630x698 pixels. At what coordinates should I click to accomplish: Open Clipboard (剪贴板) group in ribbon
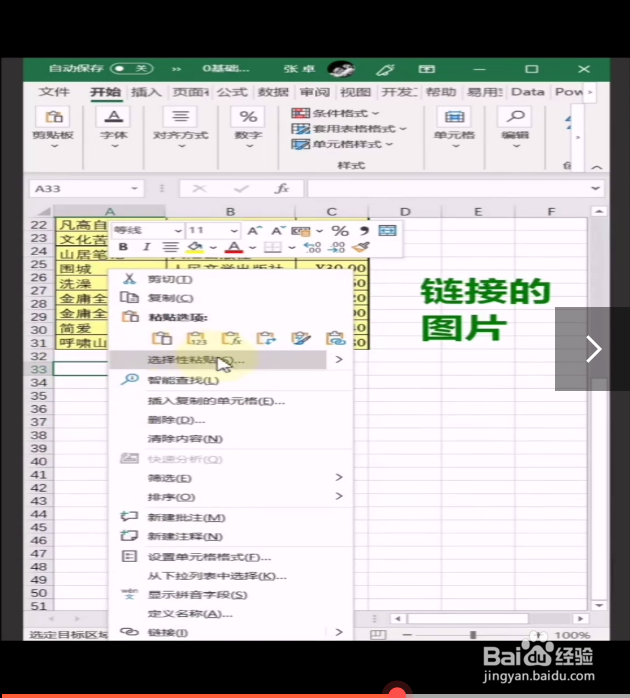[x=53, y=128]
